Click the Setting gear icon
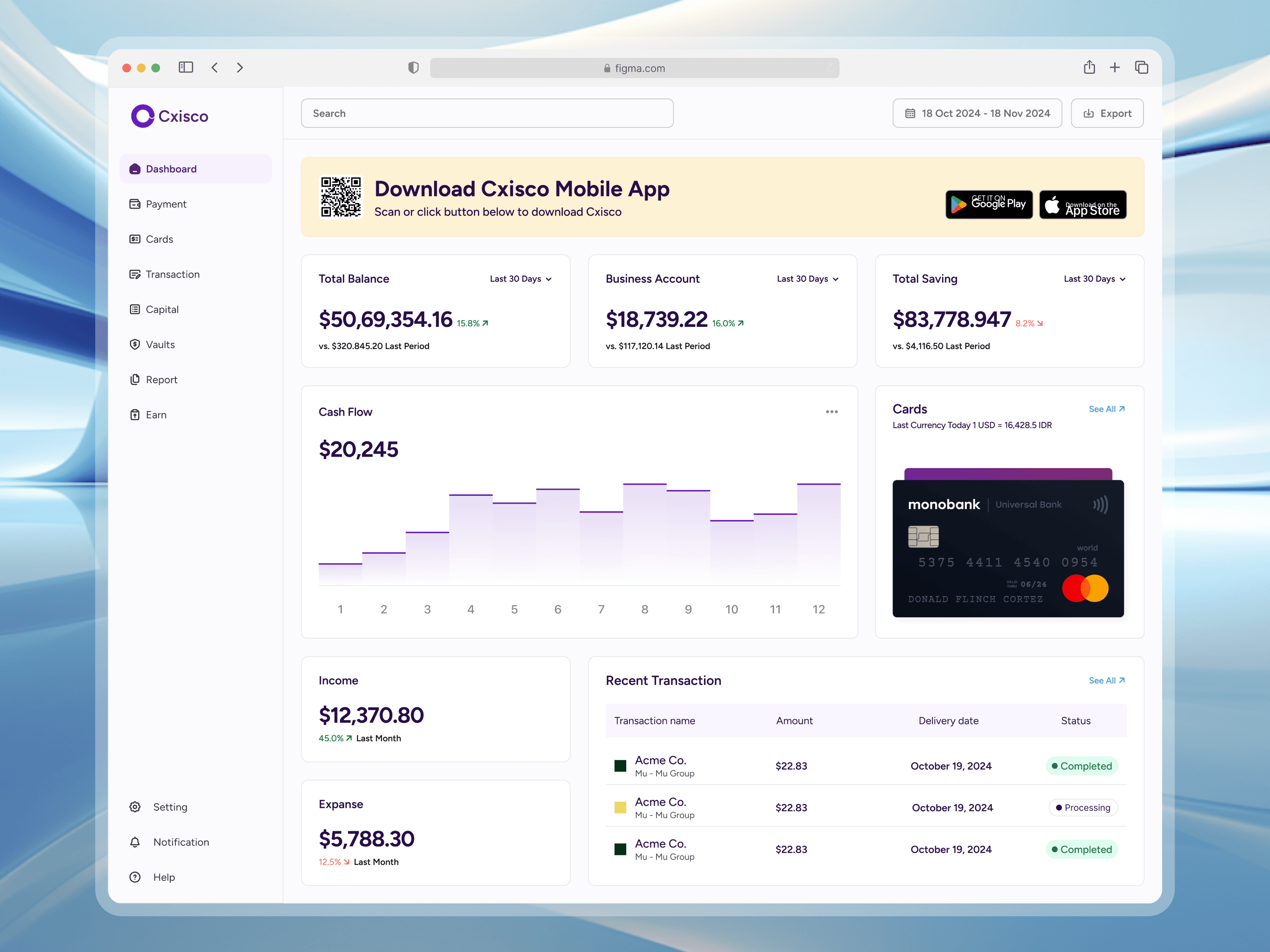The image size is (1270, 952). pyautogui.click(x=135, y=807)
